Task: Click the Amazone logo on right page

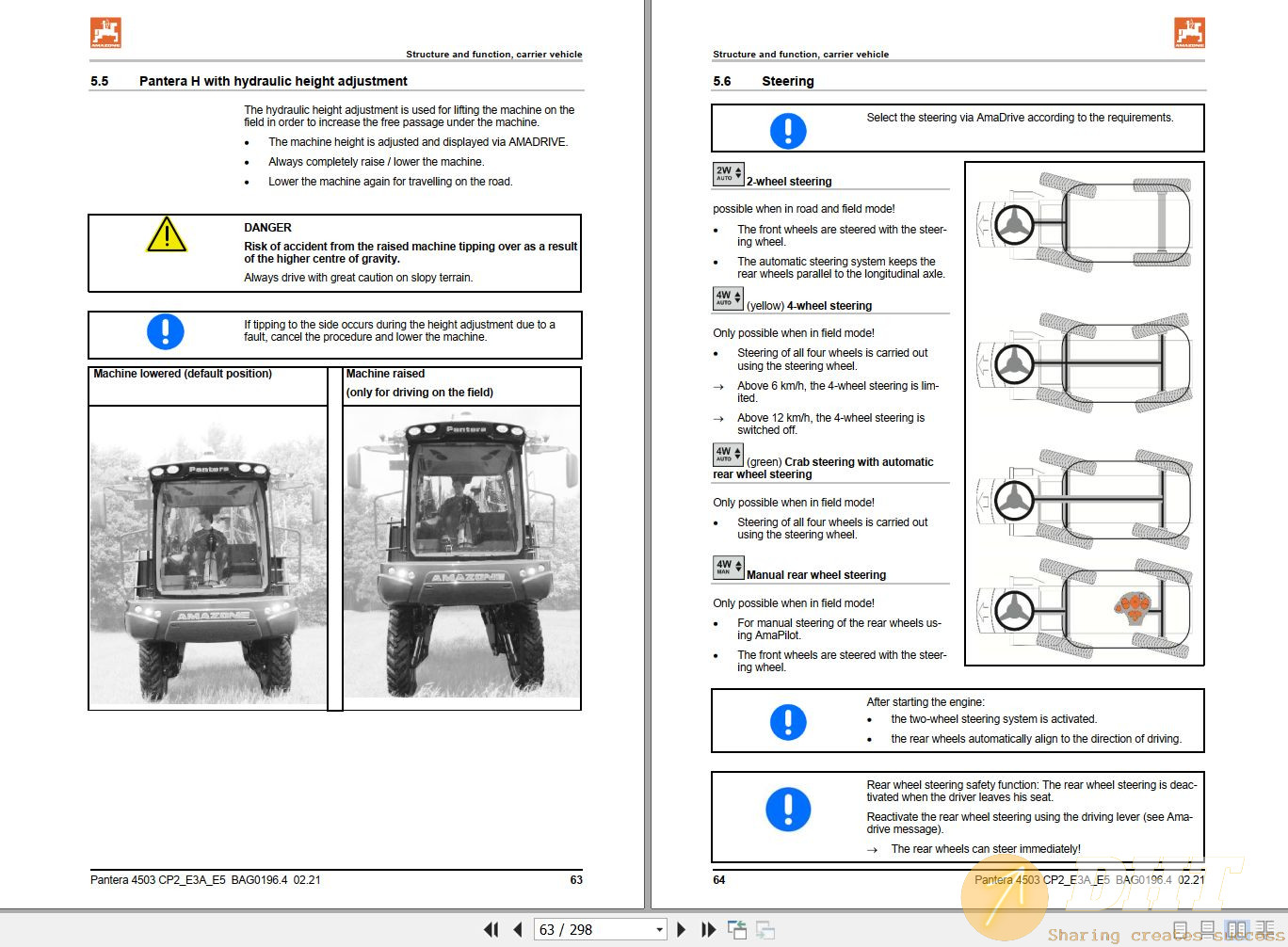Action: (1189, 33)
